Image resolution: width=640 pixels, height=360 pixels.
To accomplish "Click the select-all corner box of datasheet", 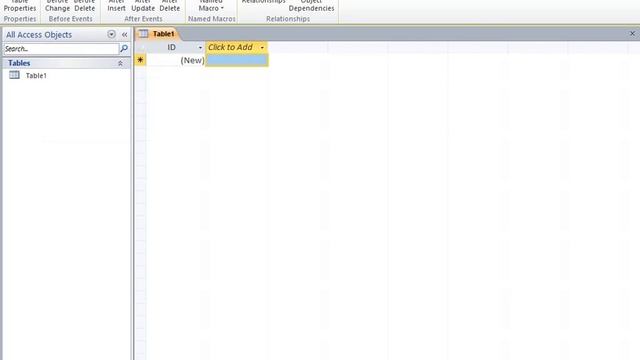I will tap(140, 47).
